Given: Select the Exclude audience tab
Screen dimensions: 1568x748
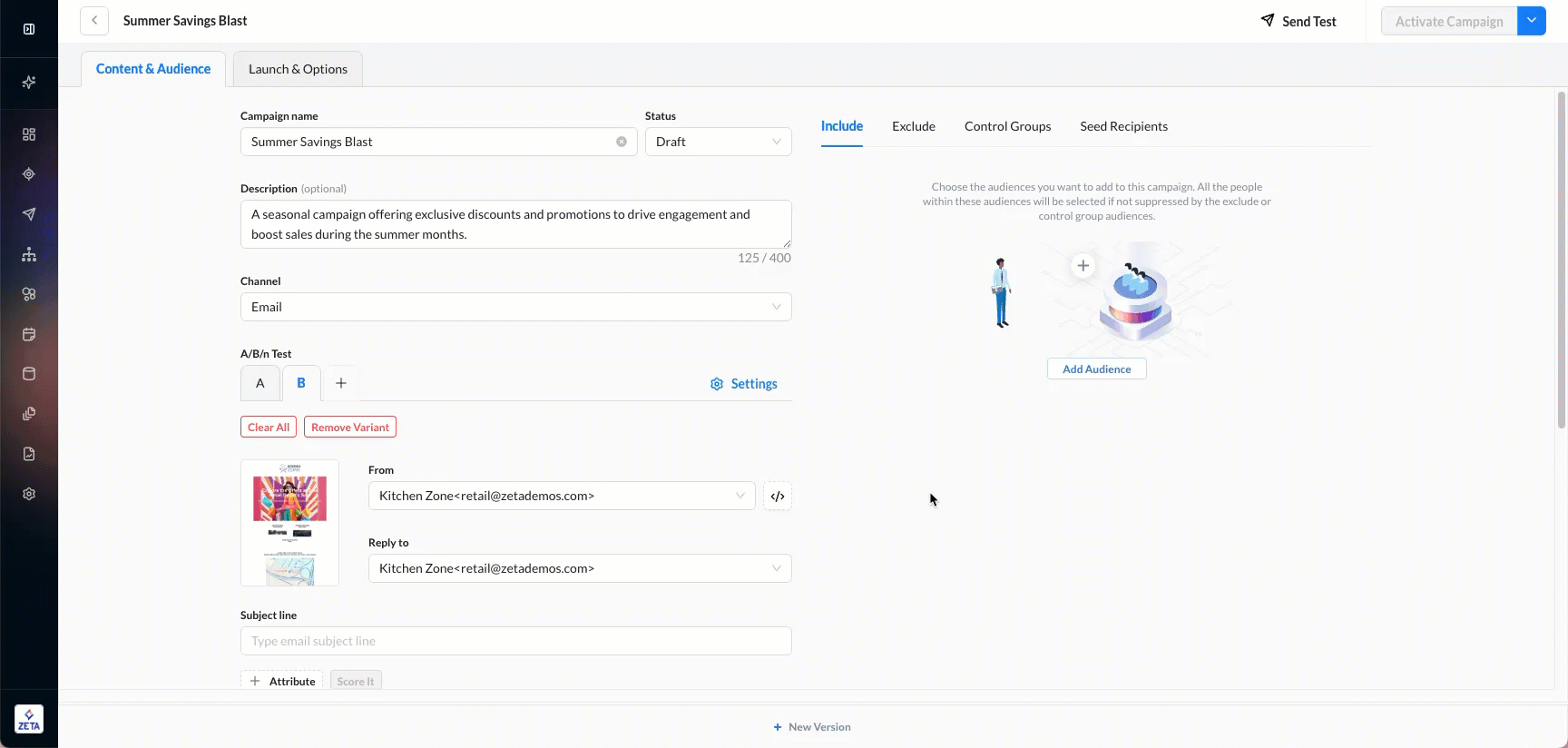Looking at the screenshot, I should click(913, 126).
